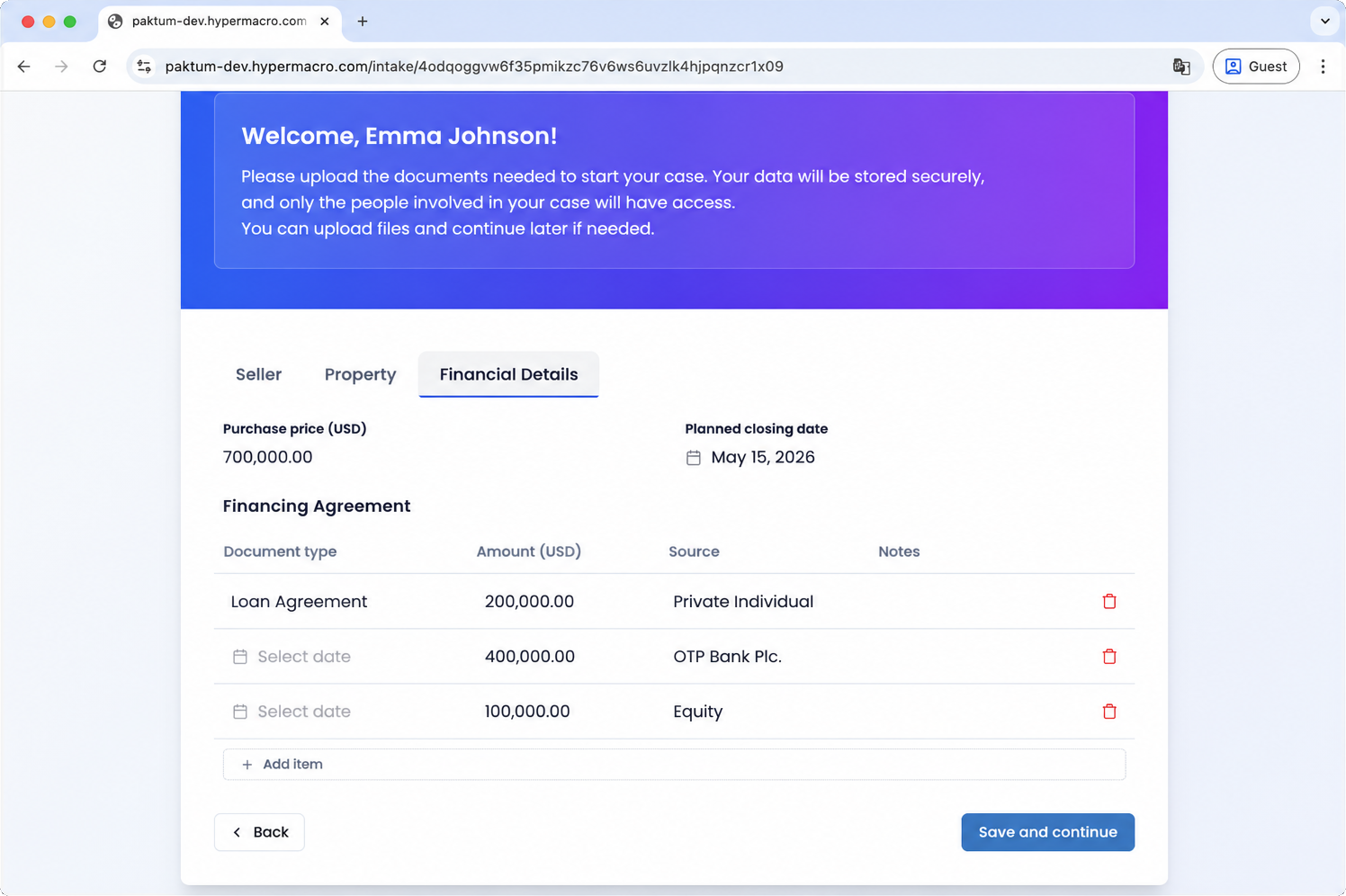
Task: Click the Private Individual source cell
Action: (x=743, y=602)
